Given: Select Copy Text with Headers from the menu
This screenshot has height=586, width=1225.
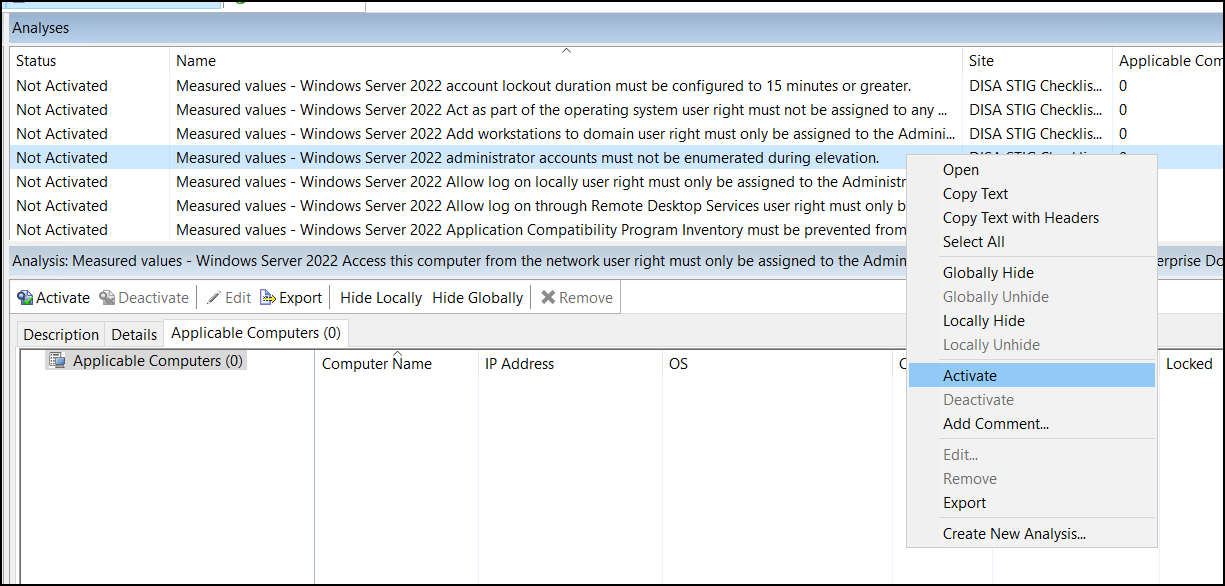Looking at the screenshot, I should click(1020, 217).
